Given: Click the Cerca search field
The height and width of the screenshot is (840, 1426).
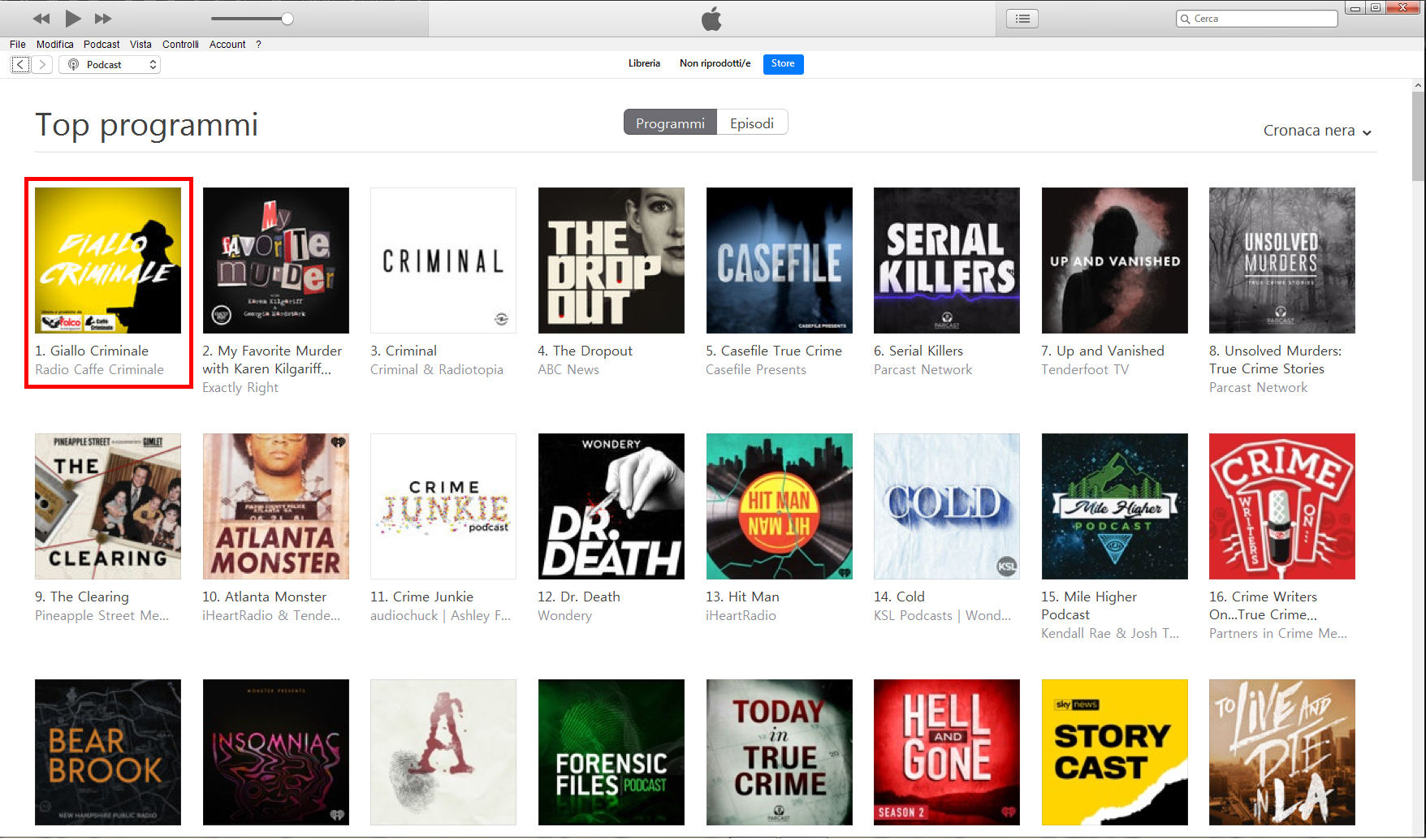Looking at the screenshot, I should [x=1256, y=19].
